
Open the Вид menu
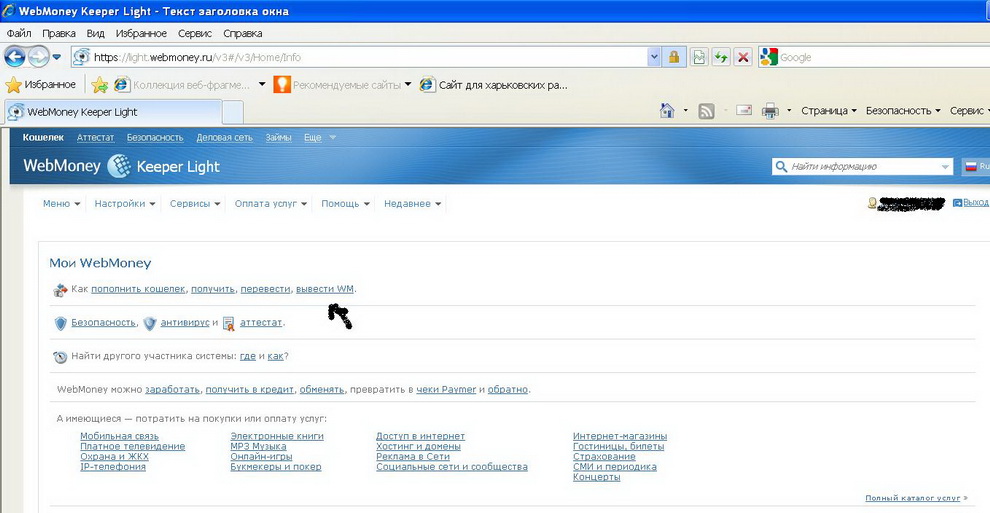pos(95,33)
